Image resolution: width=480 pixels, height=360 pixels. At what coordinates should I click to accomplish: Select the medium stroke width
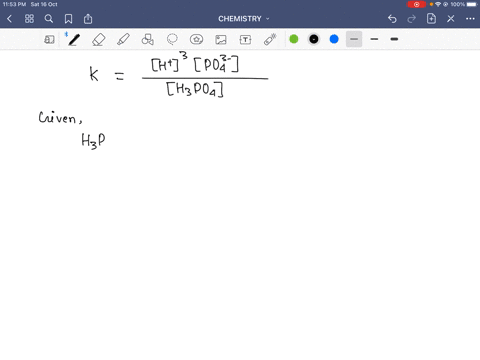click(x=374, y=39)
